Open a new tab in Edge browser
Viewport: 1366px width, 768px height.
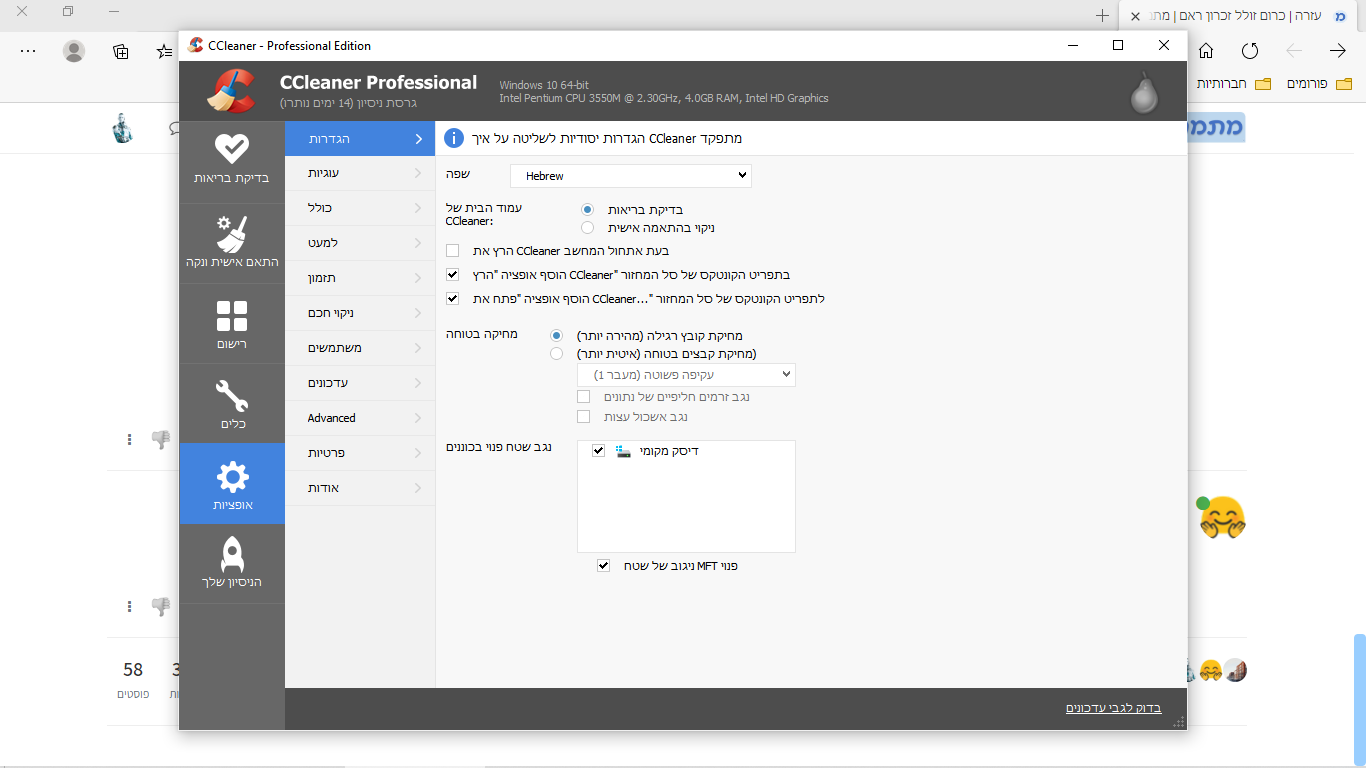[x=1102, y=15]
